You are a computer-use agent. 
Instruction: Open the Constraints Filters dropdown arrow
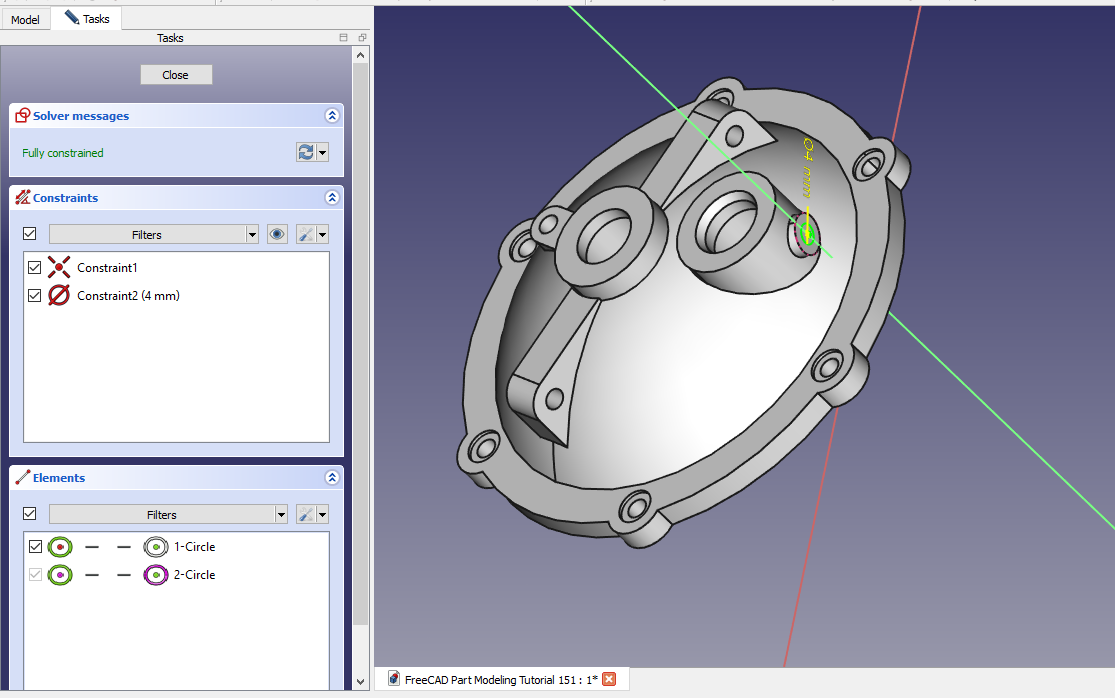(x=252, y=235)
